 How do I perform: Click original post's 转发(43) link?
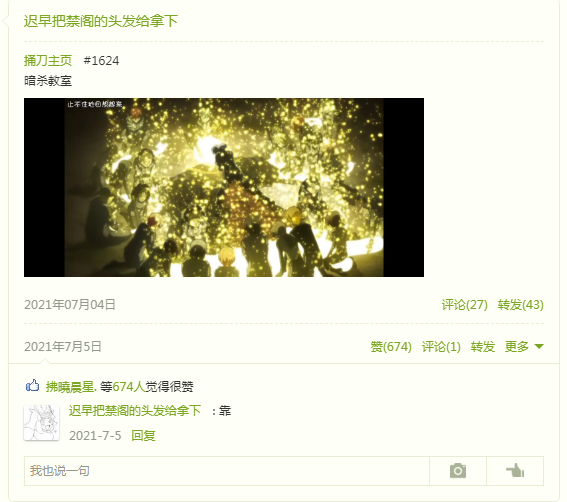[520, 305]
